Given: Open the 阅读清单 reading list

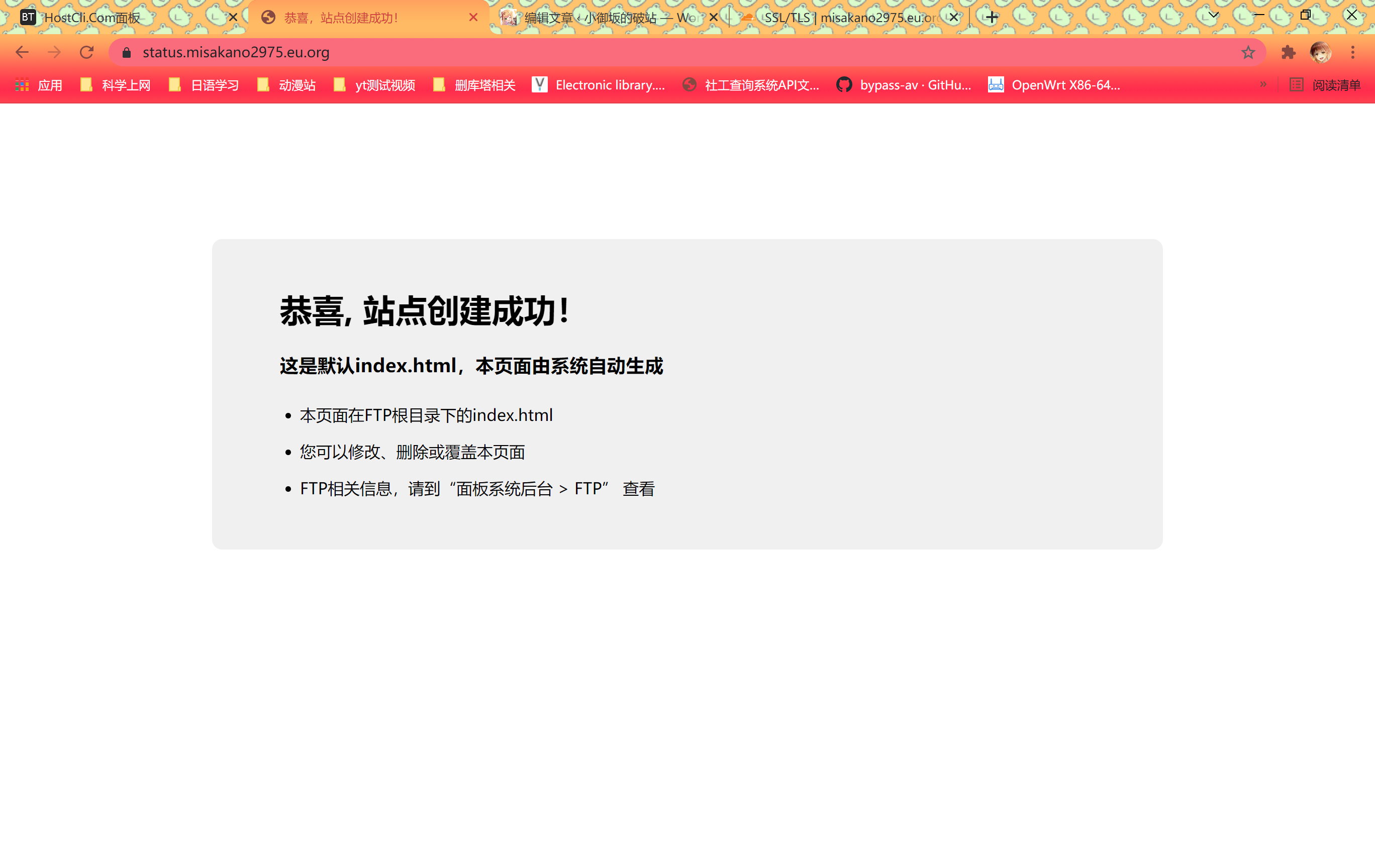Looking at the screenshot, I should (1325, 85).
